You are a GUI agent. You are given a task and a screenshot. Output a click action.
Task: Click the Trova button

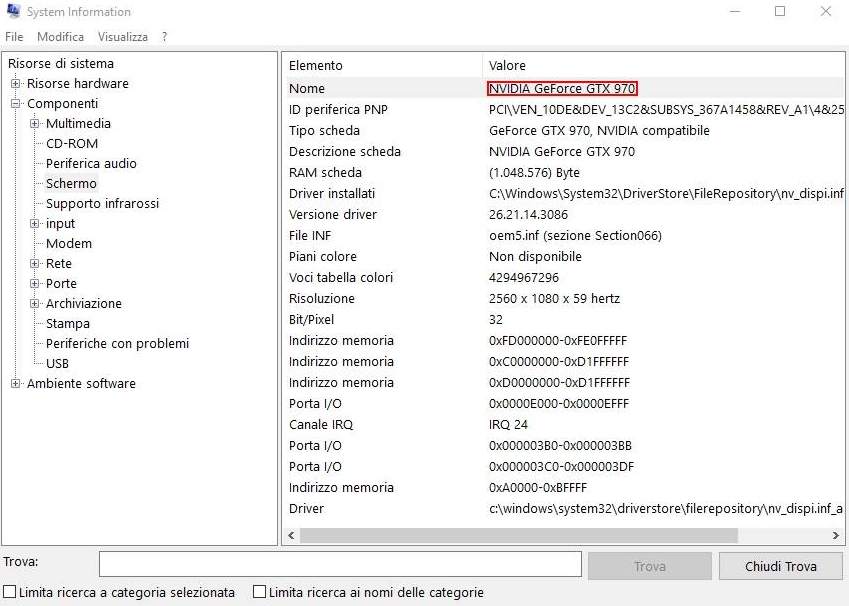pyautogui.click(x=649, y=566)
